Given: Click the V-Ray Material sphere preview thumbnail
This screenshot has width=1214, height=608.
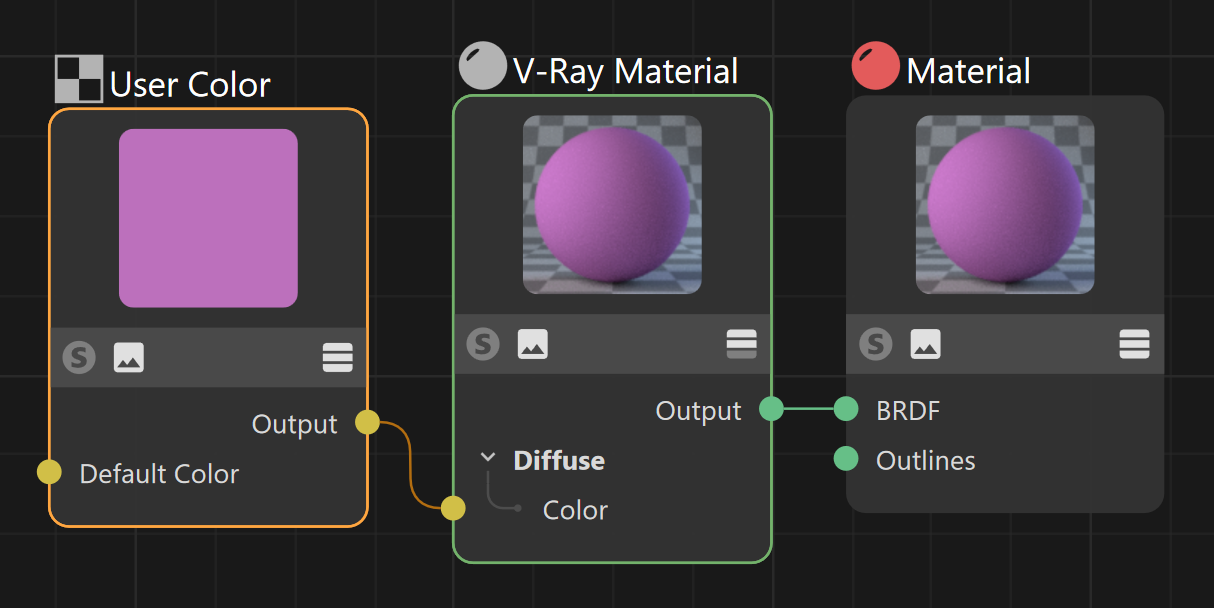Looking at the screenshot, I should pos(612,205).
